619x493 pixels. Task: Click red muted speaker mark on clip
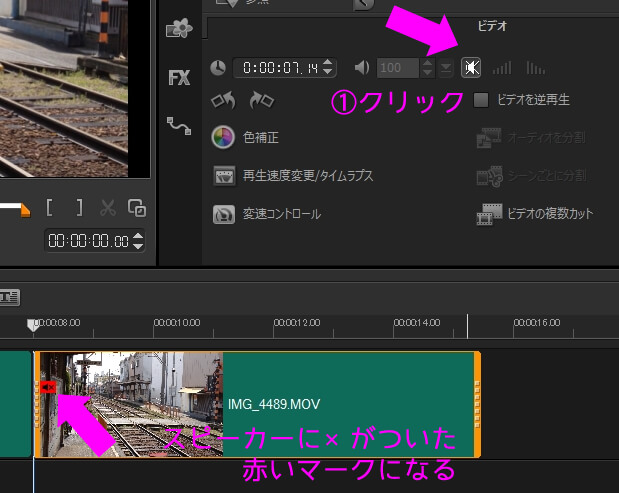tap(47, 387)
